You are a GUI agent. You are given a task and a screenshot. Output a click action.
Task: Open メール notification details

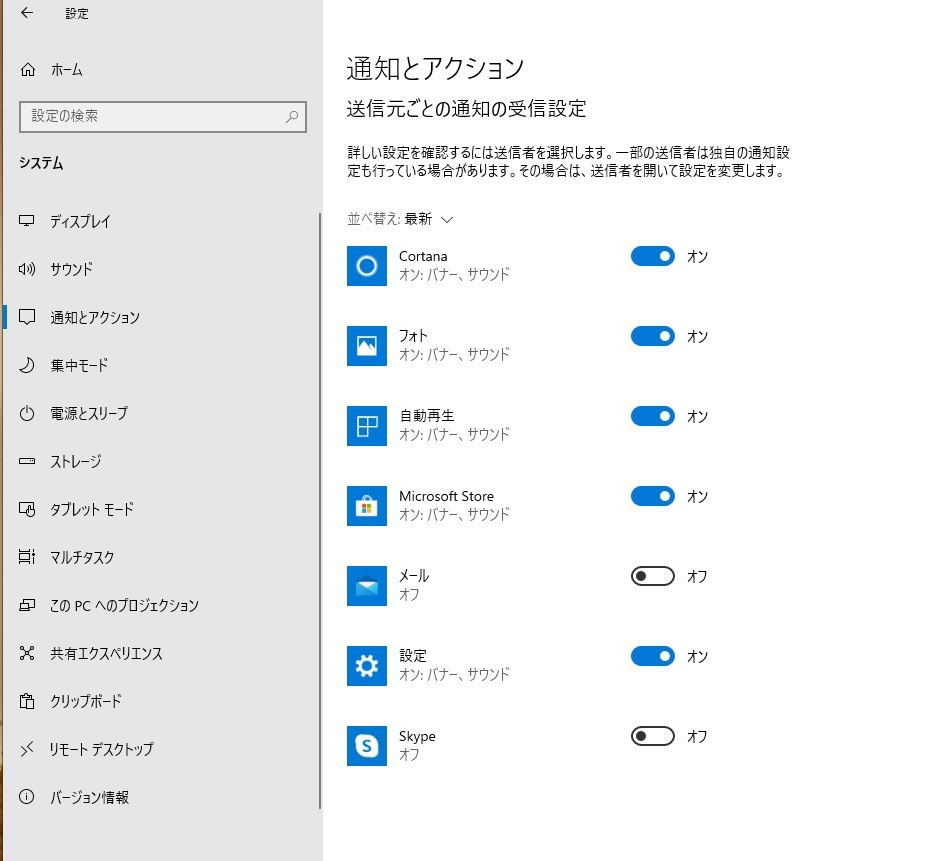pyautogui.click(x=414, y=585)
